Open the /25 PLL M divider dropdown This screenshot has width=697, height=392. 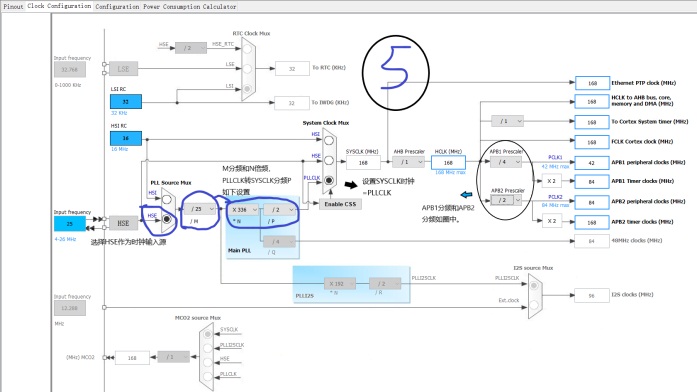[200, 209]
